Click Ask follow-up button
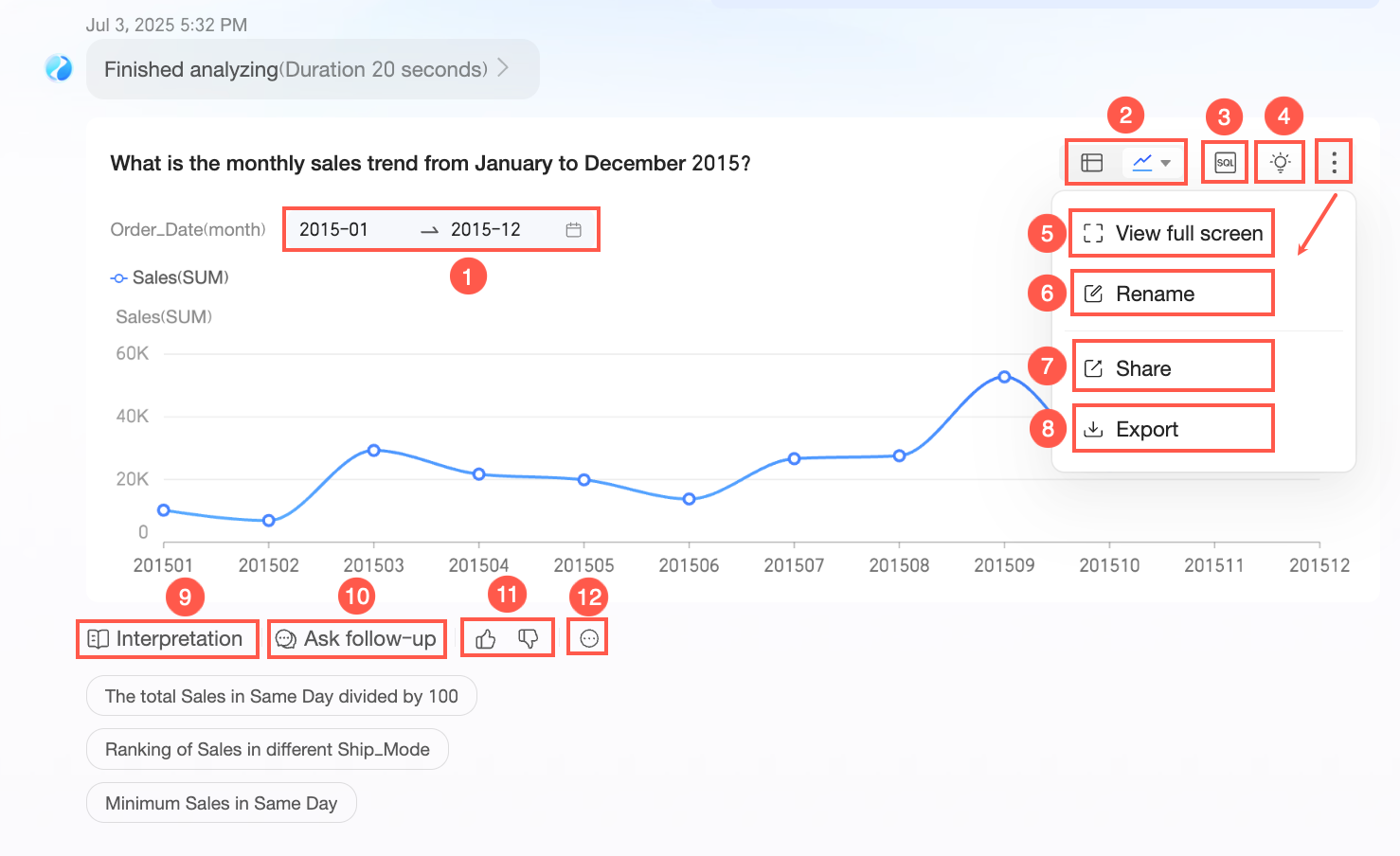 coord(356,639)
